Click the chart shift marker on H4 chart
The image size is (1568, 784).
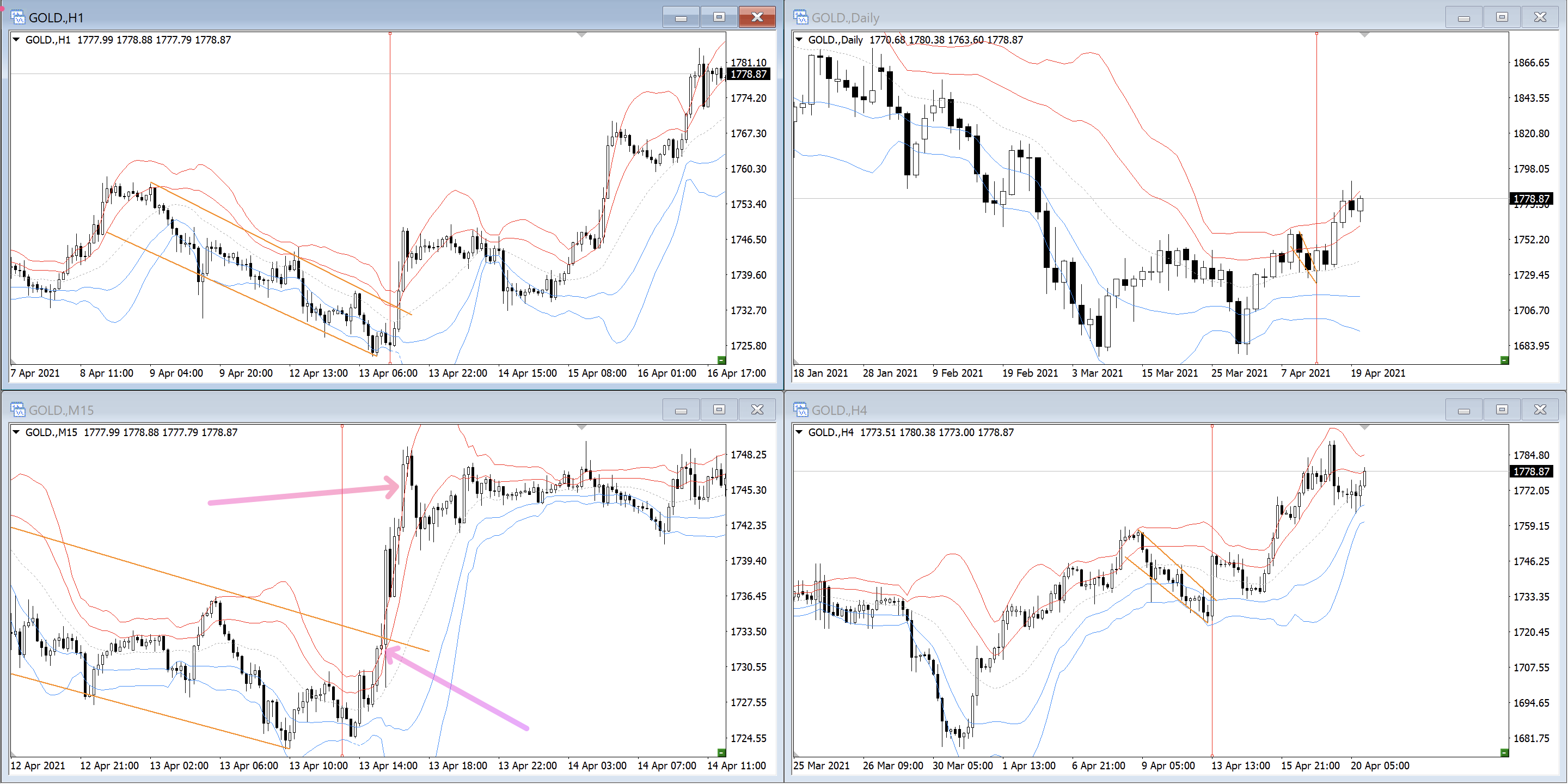tap(1365, 428)
